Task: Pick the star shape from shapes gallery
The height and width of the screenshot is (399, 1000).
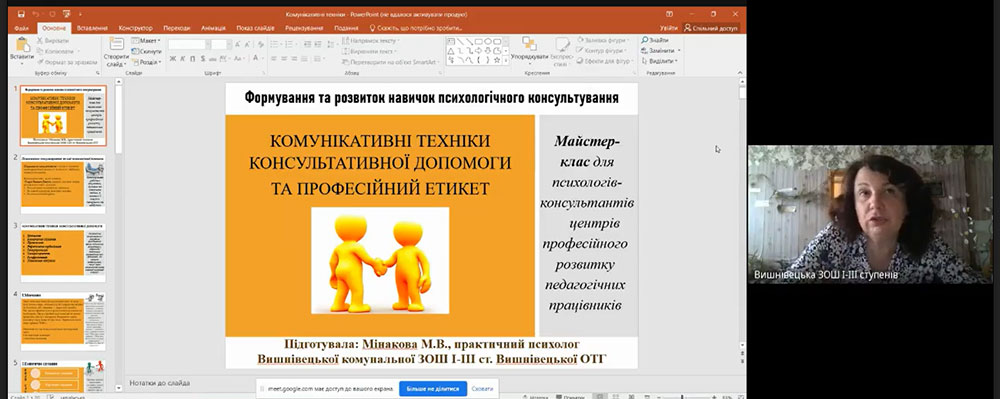Action: 496,60
